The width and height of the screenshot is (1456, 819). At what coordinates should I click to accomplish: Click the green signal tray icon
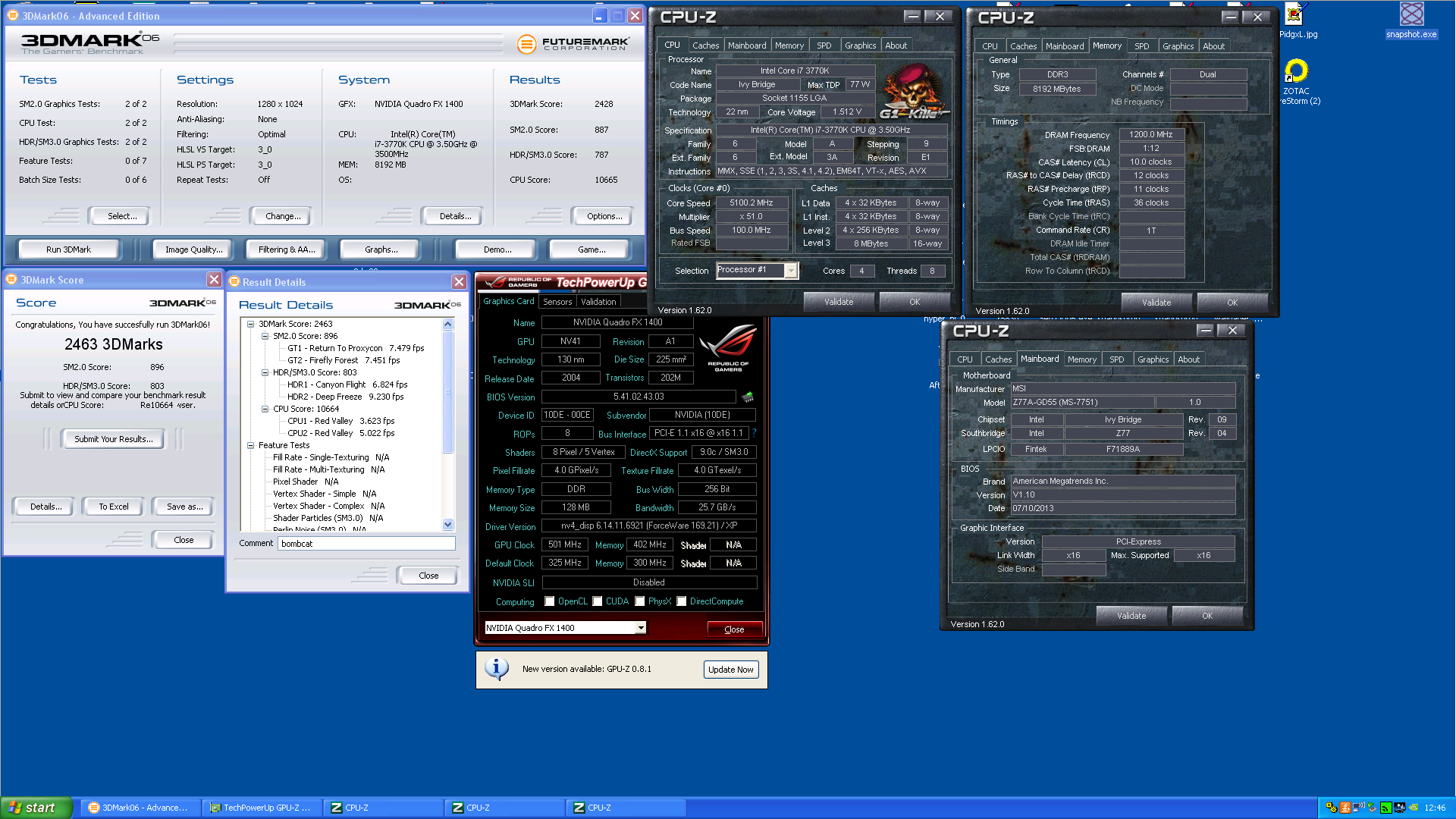coord(1385,808)
